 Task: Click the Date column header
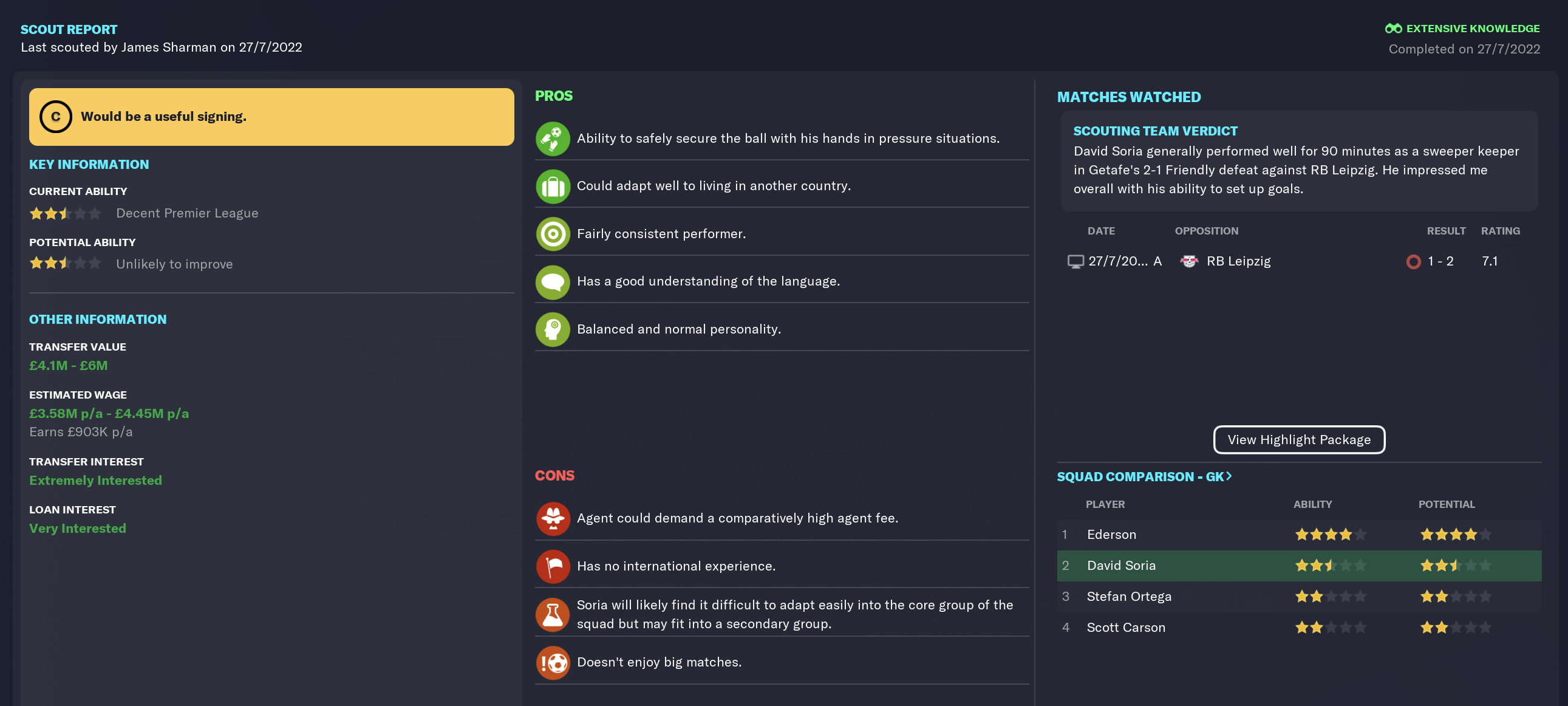(x=1101, y=231)
